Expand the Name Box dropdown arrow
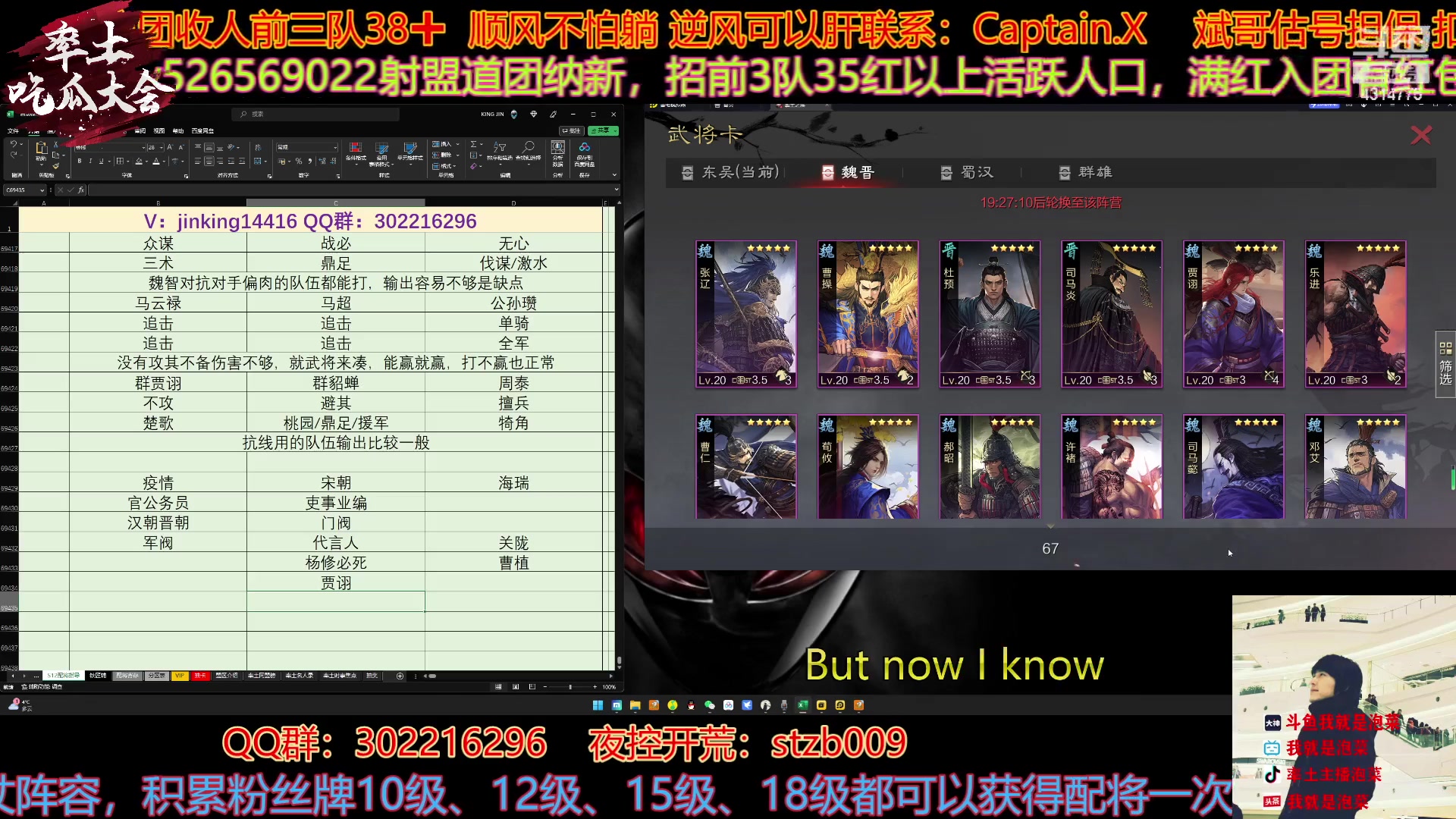The width and height of the screenshot is (1456, 819). (x=42, y=190)
